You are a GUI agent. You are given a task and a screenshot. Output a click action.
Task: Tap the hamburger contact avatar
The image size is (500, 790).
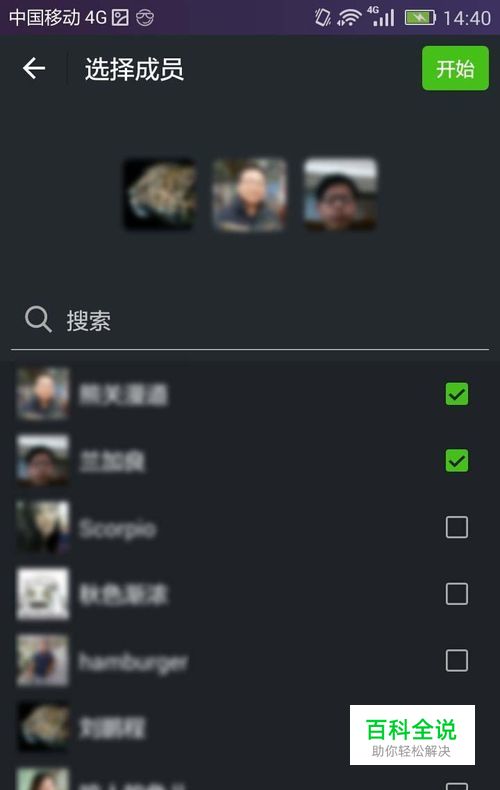tap(43, 660)
